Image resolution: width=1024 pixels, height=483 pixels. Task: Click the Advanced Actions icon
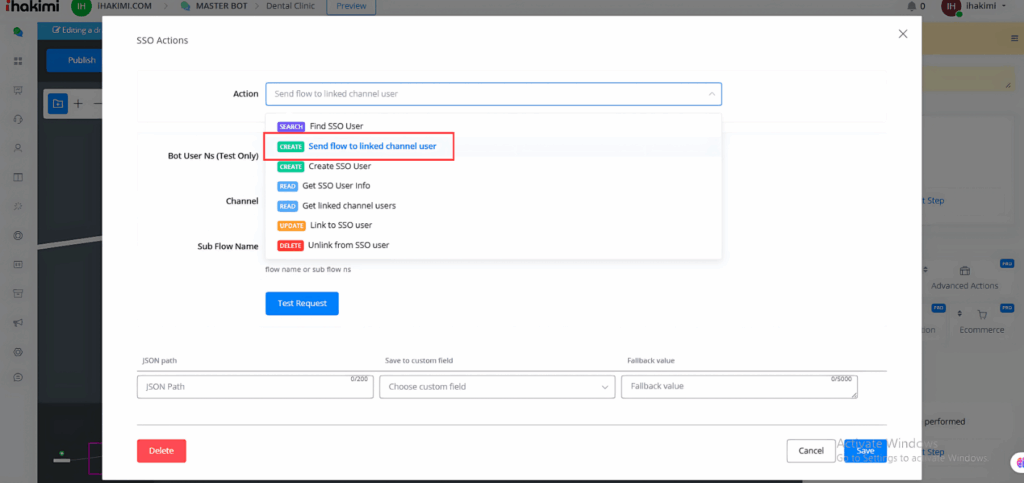point(964,271)
